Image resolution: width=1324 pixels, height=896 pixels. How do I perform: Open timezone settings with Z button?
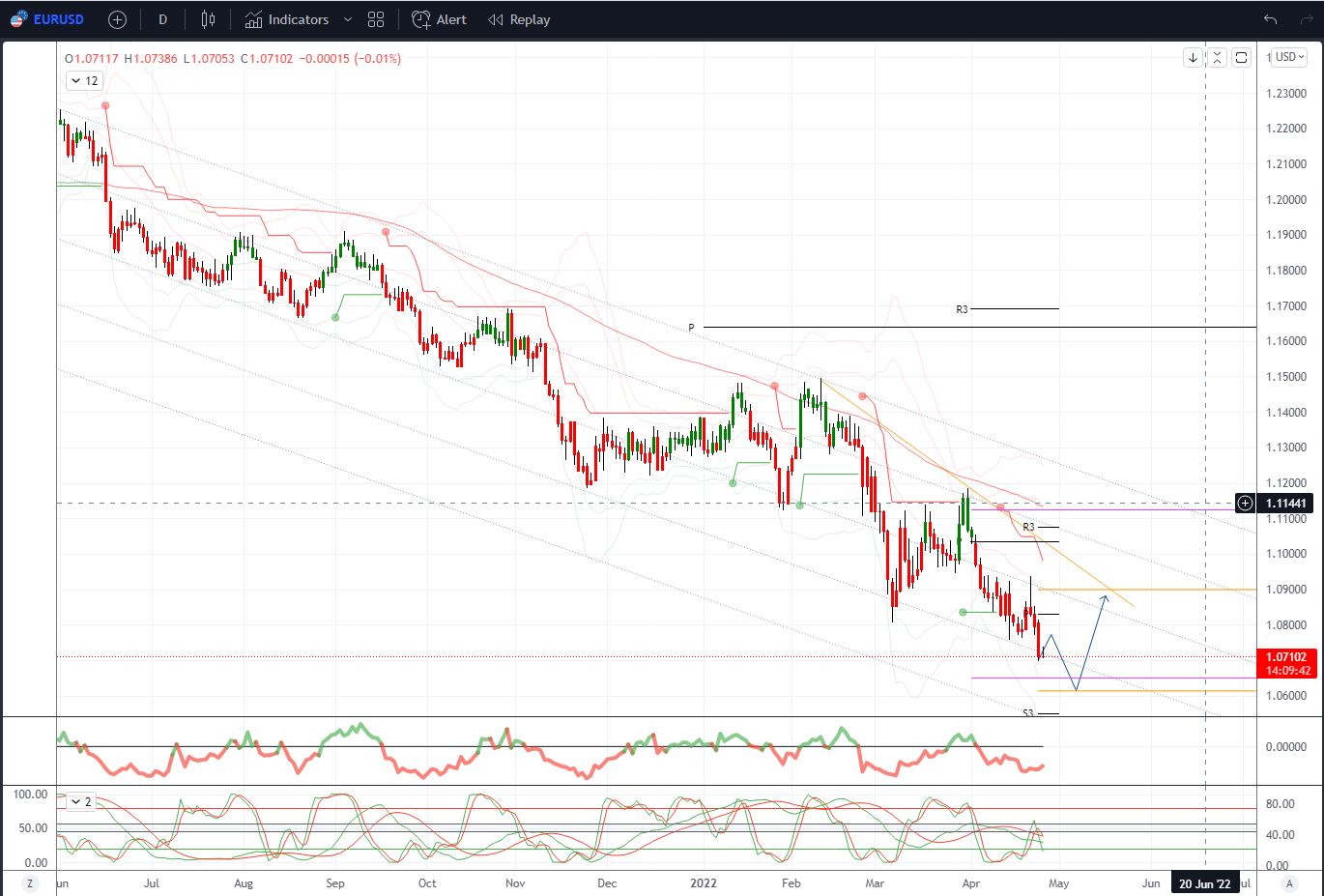click(x=30, y=883)
